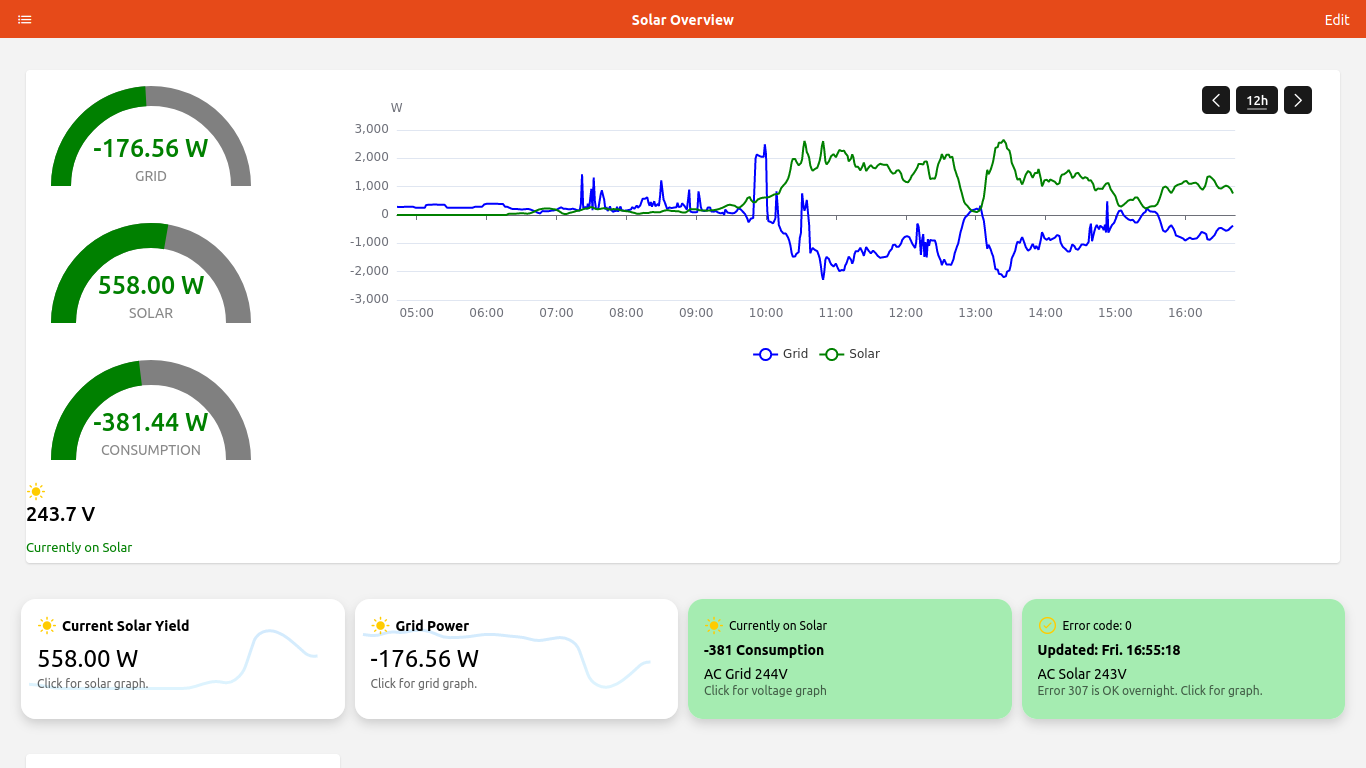Open the hamburger menu icon

[25, 20]
